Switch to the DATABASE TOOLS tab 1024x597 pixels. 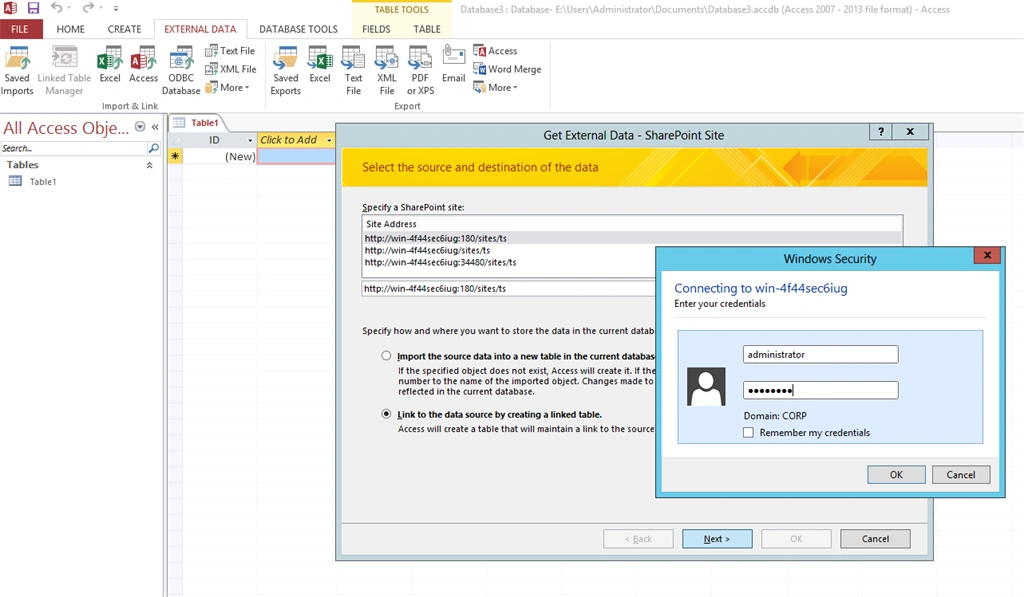298,29
